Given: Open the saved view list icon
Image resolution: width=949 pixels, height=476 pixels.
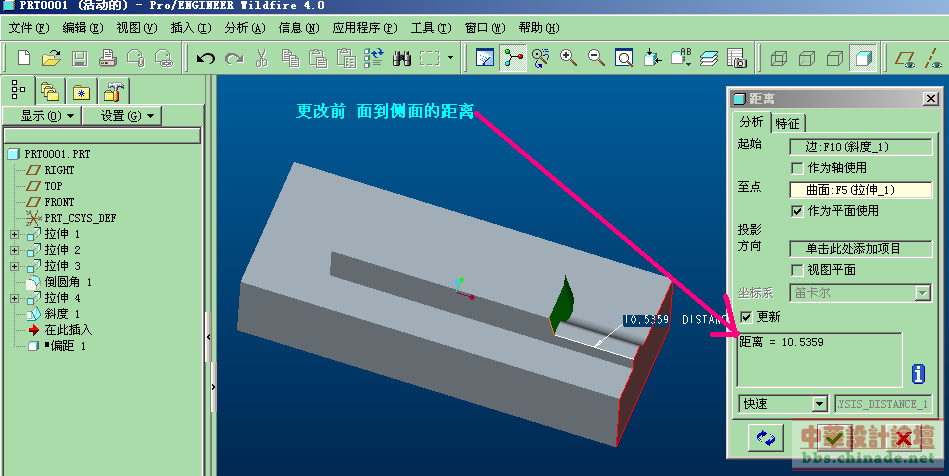Looking at the screenshot, I should pos(681,58).
